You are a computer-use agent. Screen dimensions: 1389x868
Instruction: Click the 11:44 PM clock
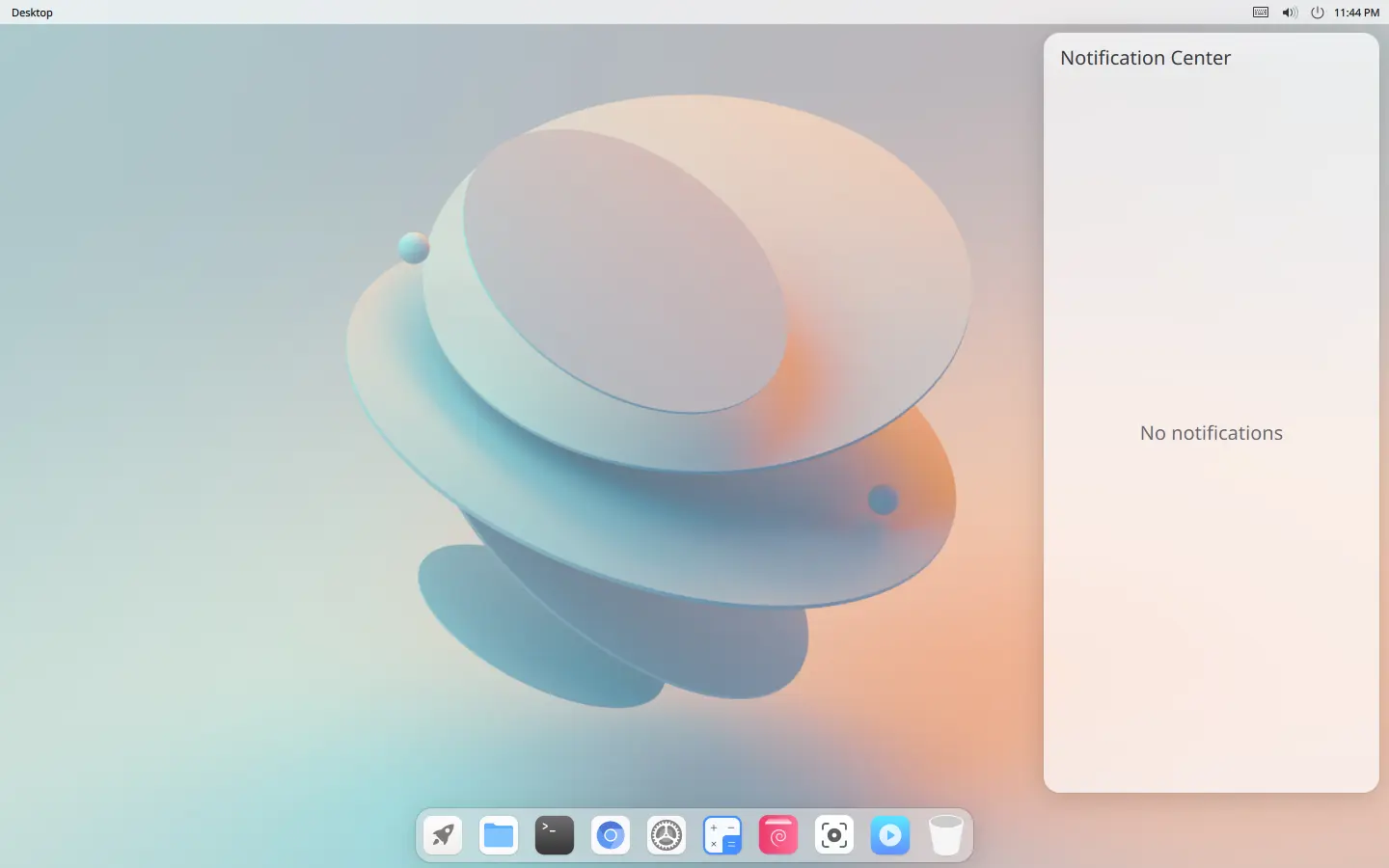pos(1356,13)
